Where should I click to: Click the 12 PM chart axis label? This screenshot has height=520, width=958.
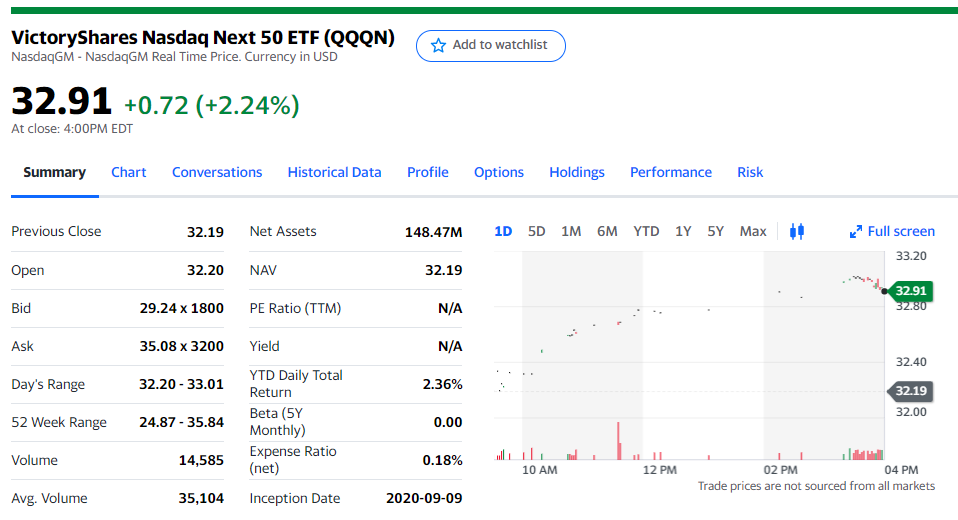coord(660,470)
